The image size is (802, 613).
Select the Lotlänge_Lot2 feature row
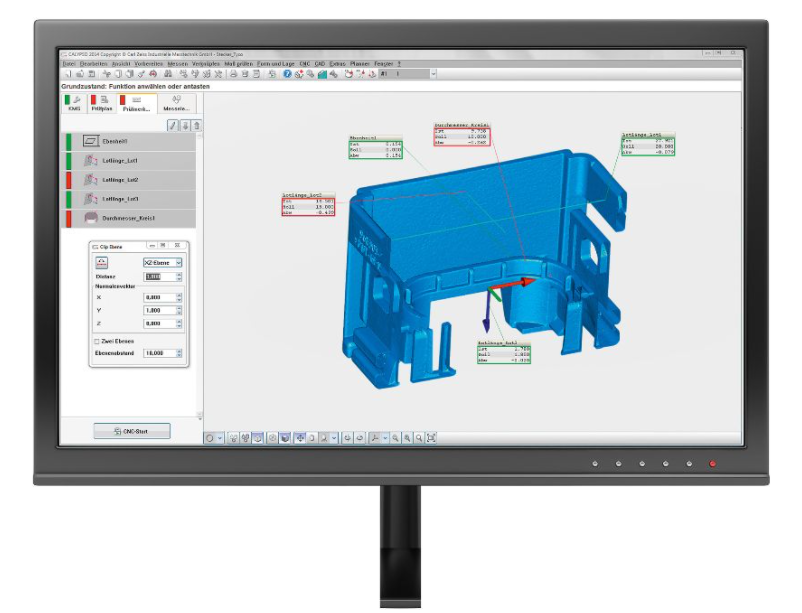(126, 180)
